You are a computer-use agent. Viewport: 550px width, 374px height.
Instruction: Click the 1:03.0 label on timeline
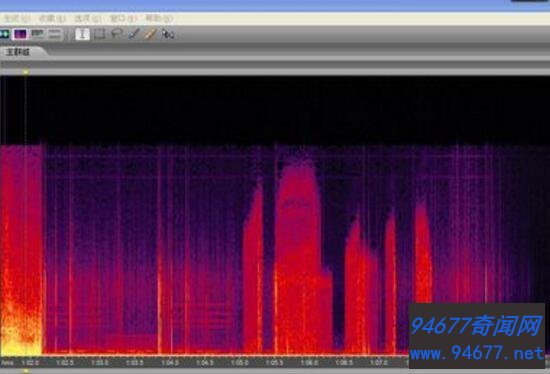100,362
